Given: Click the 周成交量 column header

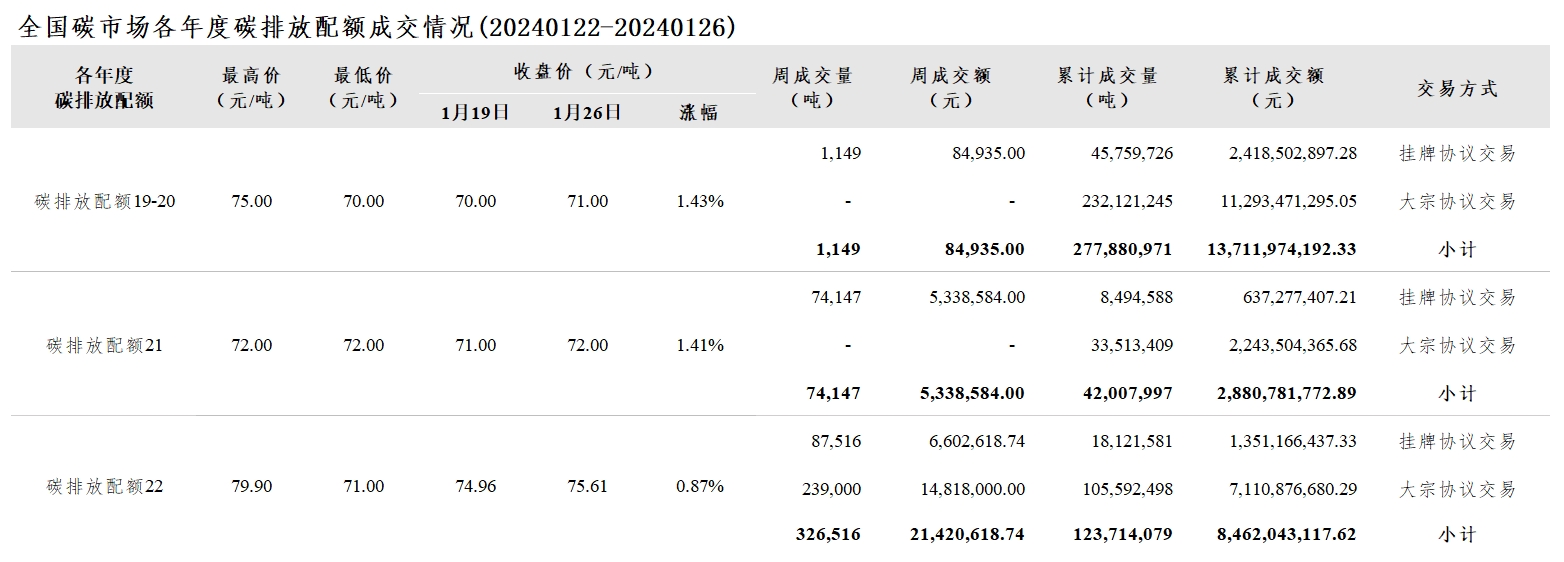Looking at the screenshot, I should coord(812,88).
